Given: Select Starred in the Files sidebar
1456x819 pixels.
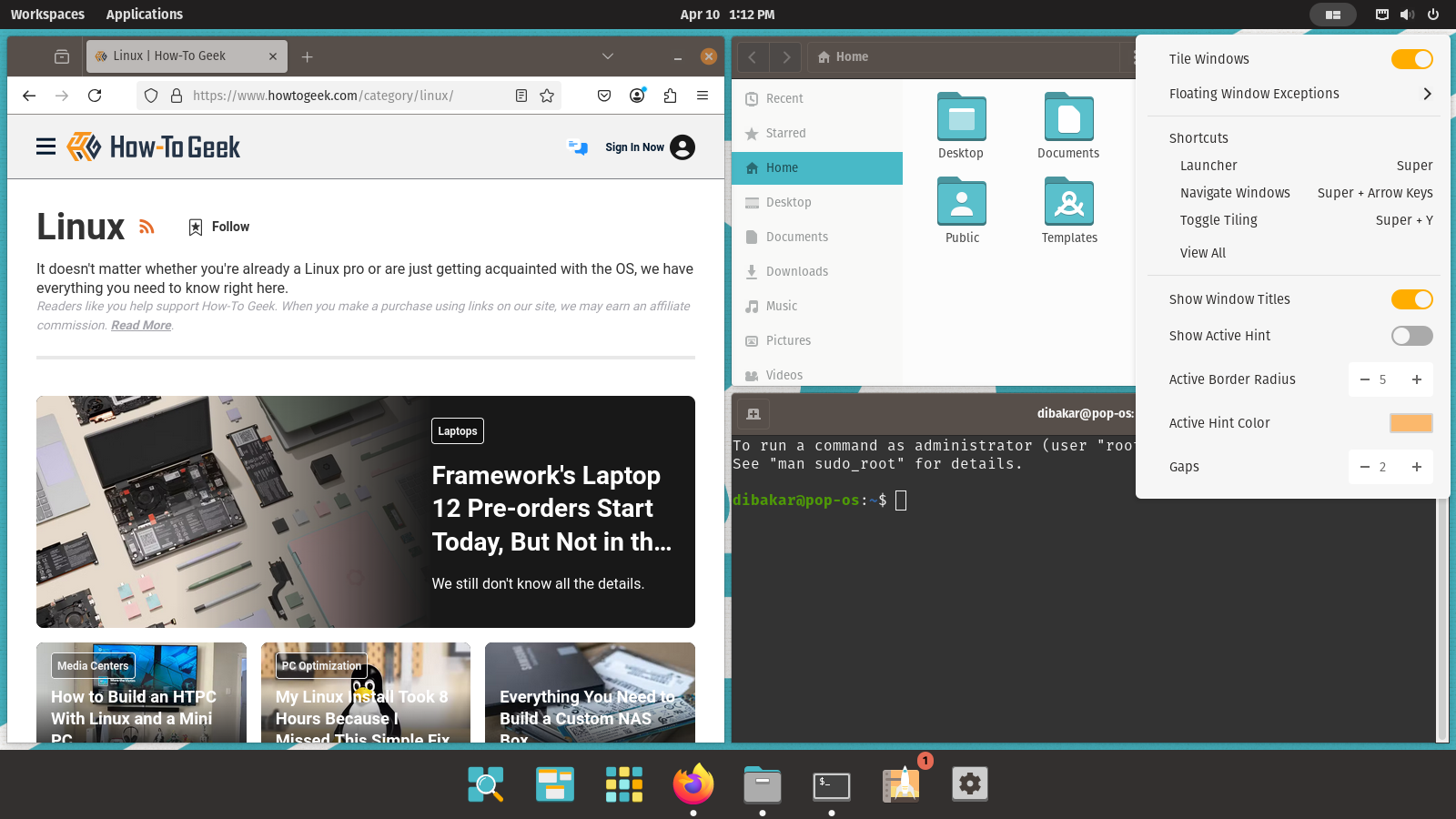Looking at the screenshot, I should pos(817,133).
